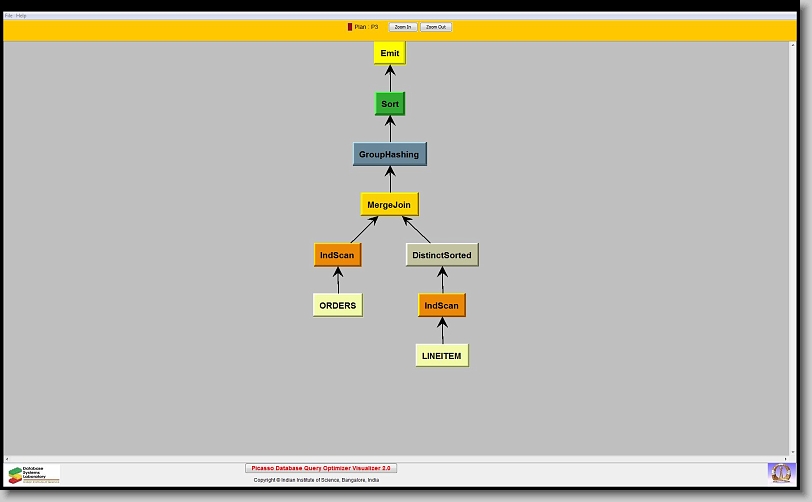Select the green Sort node
812x502 pixels.
390,104
